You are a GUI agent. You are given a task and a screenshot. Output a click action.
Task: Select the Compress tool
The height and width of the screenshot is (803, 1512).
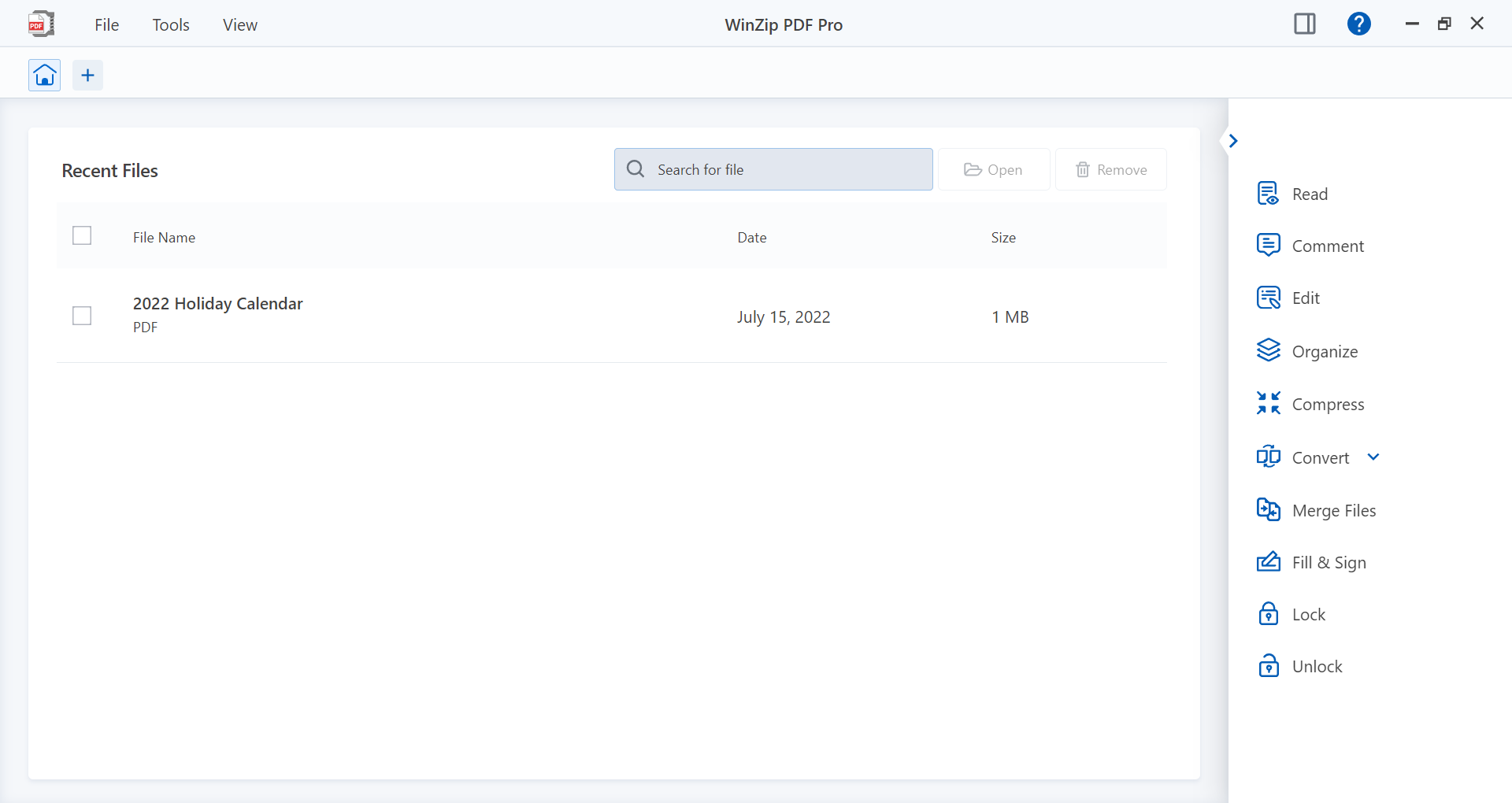1329,404
